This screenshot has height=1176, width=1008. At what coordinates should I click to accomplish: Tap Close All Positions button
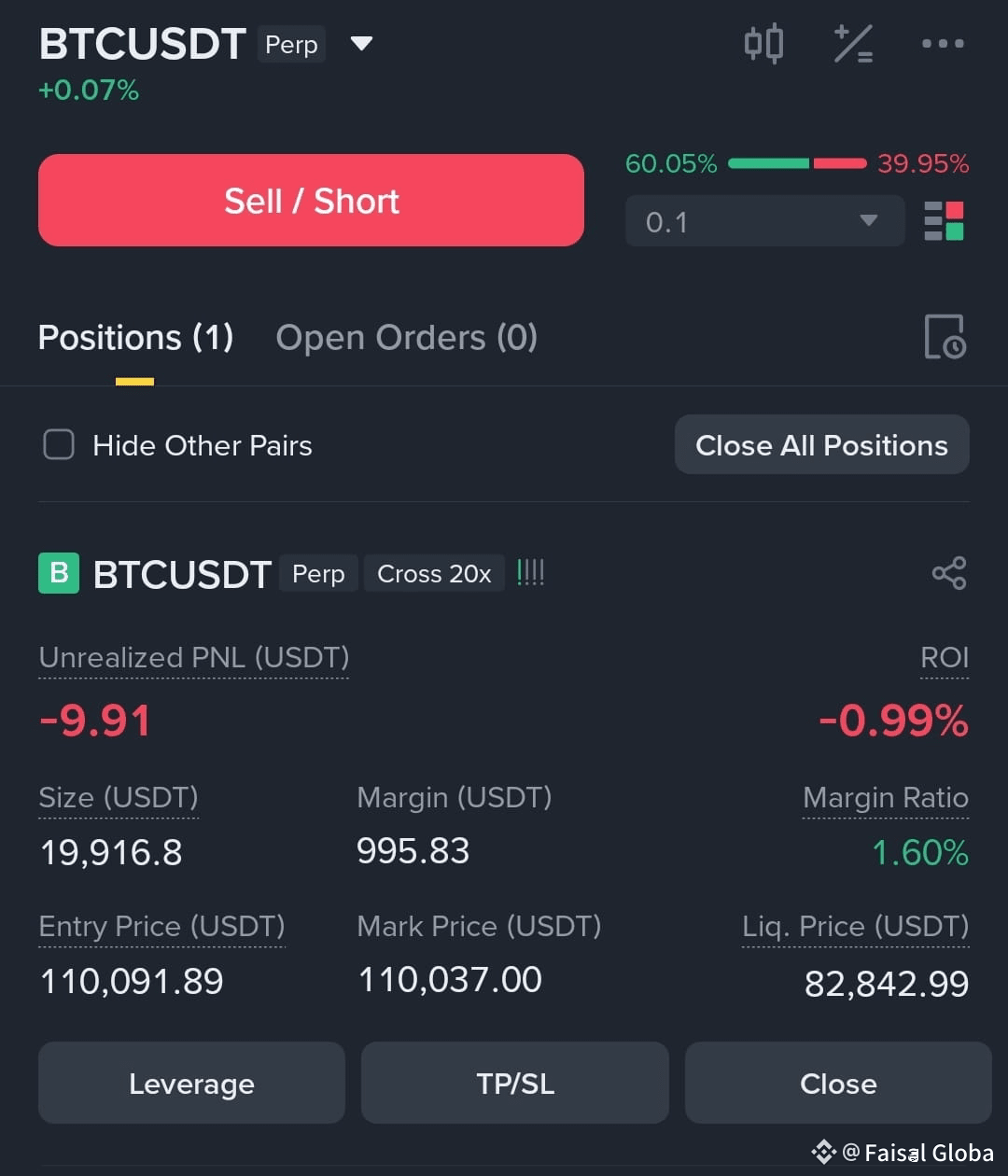(x=821, y=445)
